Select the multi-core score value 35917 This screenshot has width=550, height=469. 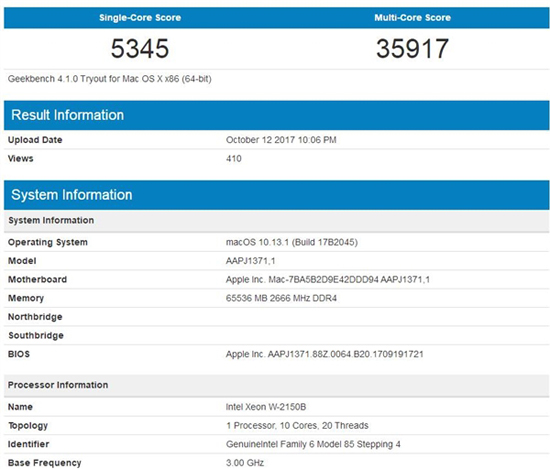click(x=412, y=48)
